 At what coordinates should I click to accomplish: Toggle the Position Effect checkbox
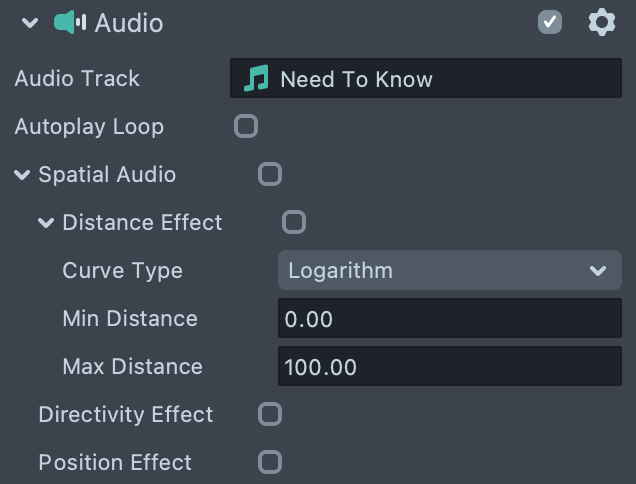pos(269,462)
